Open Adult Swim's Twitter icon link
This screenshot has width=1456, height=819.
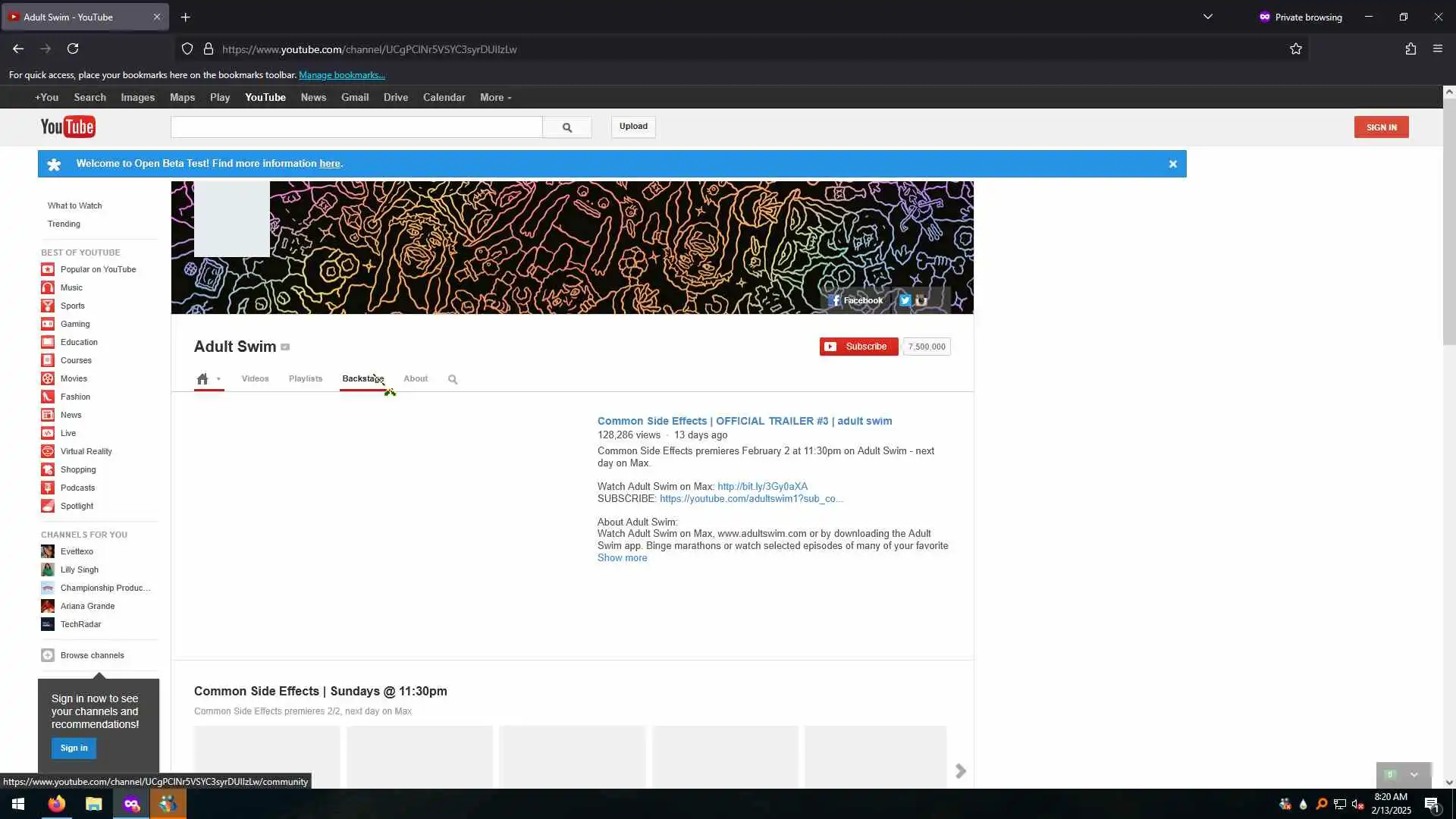click(x=905, y=300)
